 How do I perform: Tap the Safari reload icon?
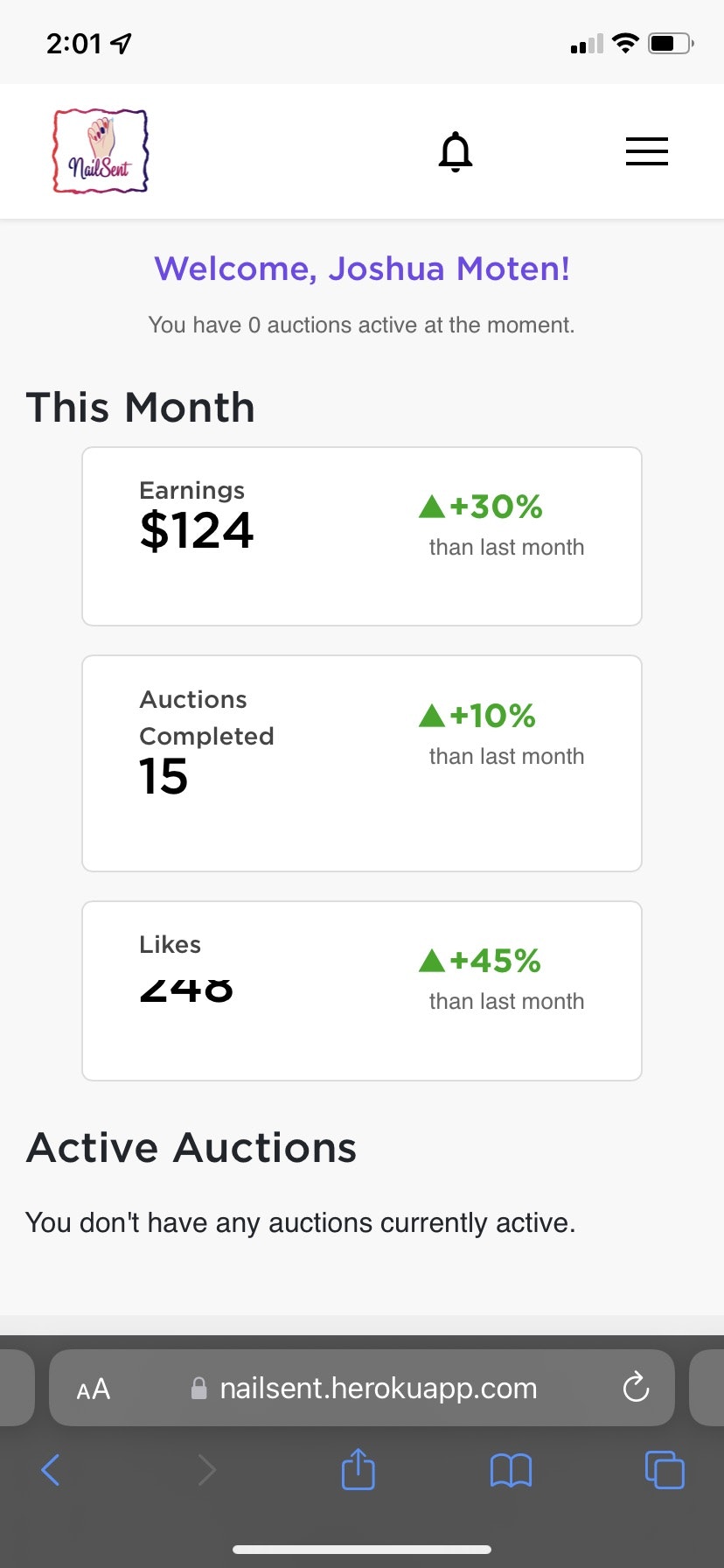[636, 1387]
